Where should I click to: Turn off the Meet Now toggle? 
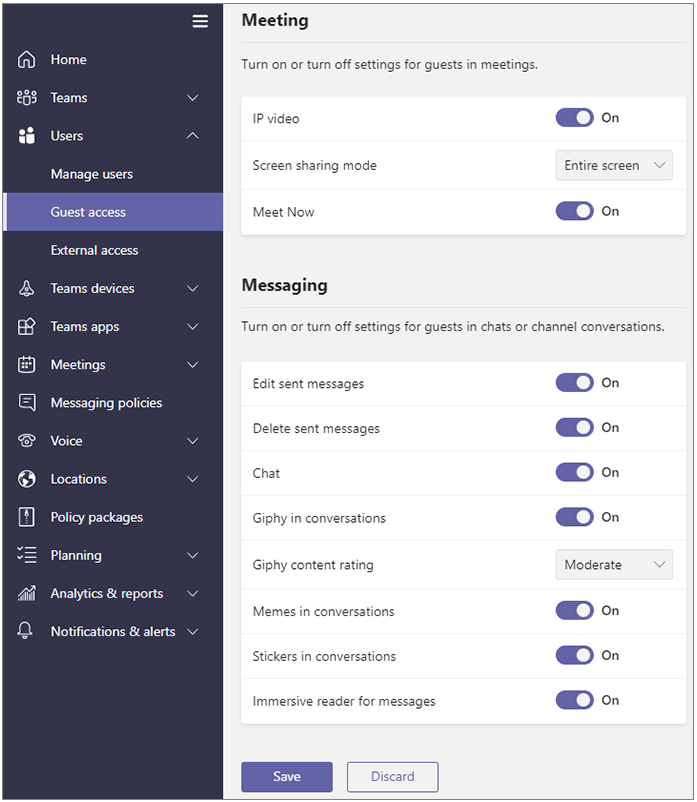575,211
